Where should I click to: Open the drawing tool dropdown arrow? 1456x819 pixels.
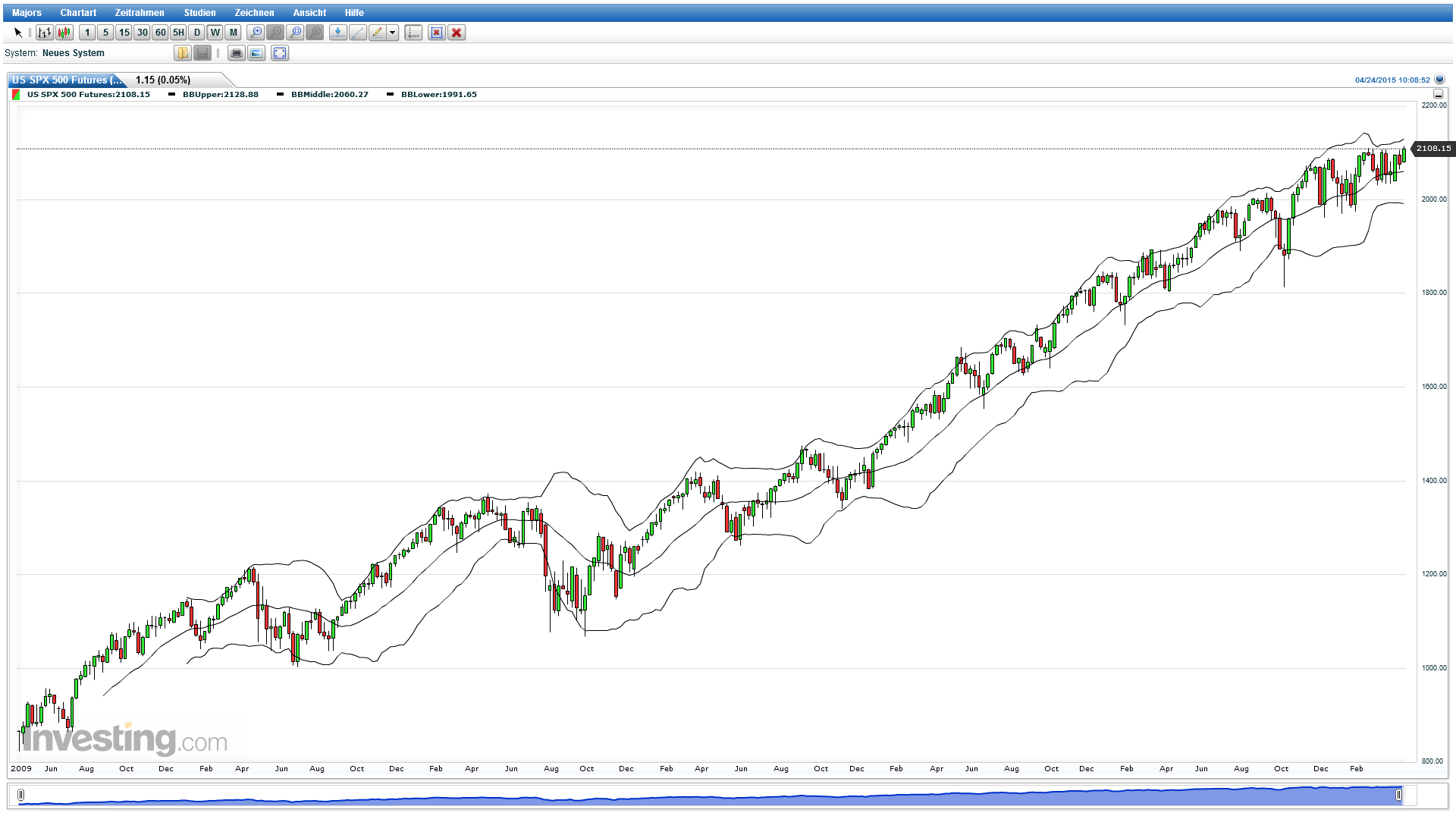(391, 33)
